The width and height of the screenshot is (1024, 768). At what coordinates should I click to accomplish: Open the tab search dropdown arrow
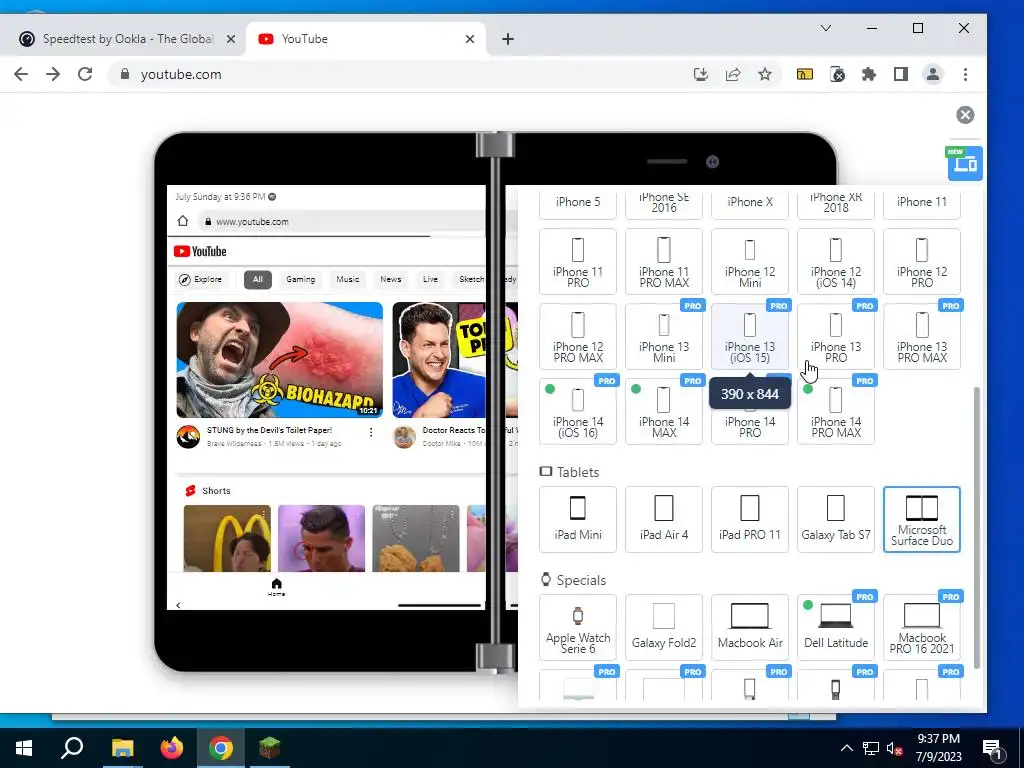(x=825, y=28)
